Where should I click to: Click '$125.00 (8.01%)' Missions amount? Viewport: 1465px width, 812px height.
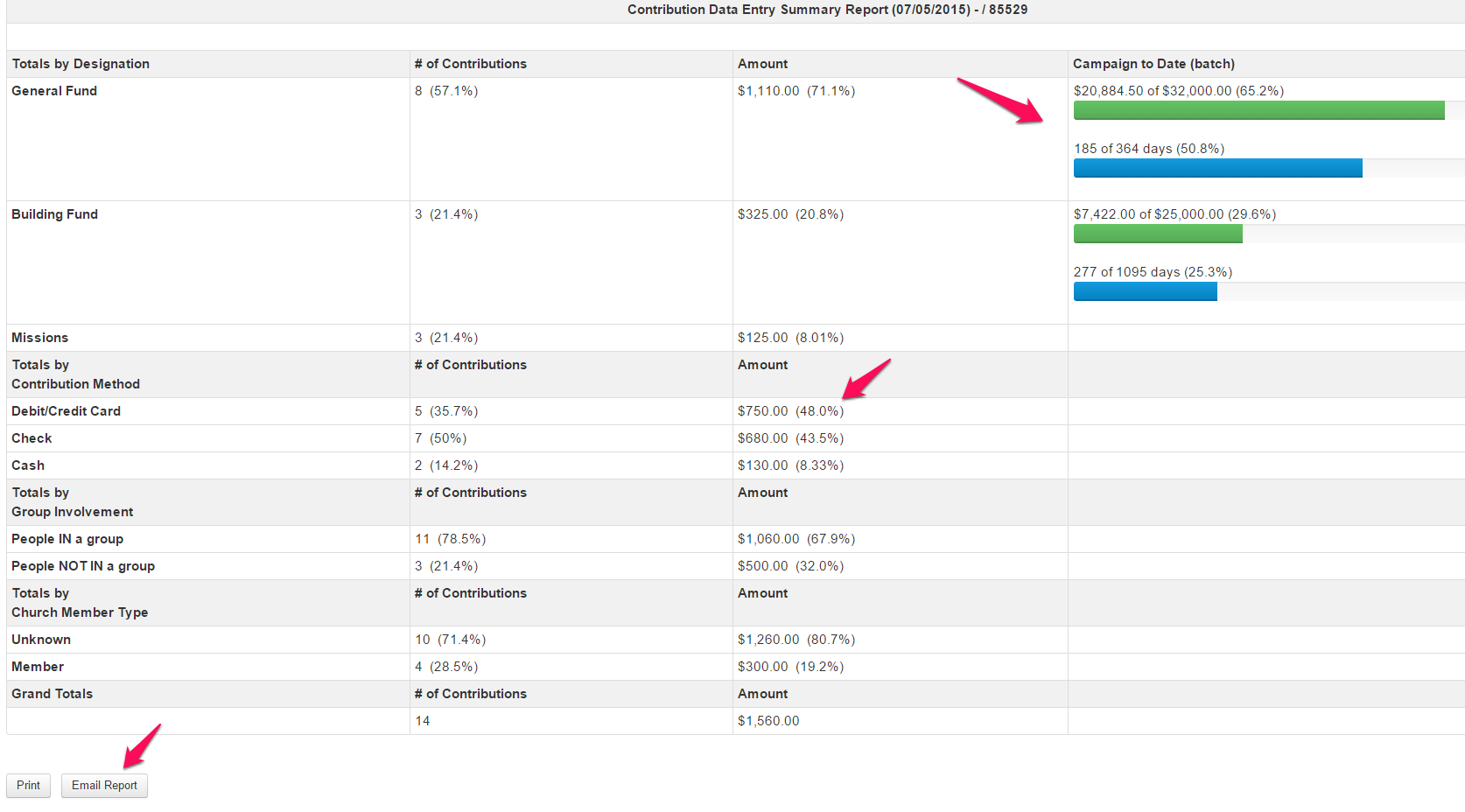tap(790, 338)
